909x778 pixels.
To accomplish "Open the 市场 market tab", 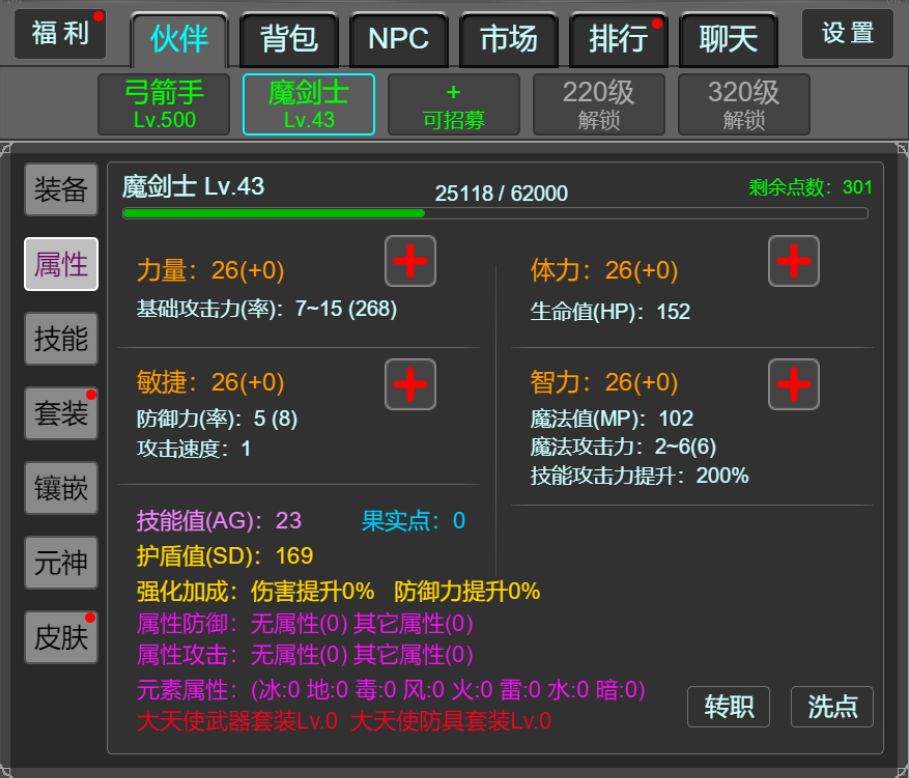I will tap(508, 39).
